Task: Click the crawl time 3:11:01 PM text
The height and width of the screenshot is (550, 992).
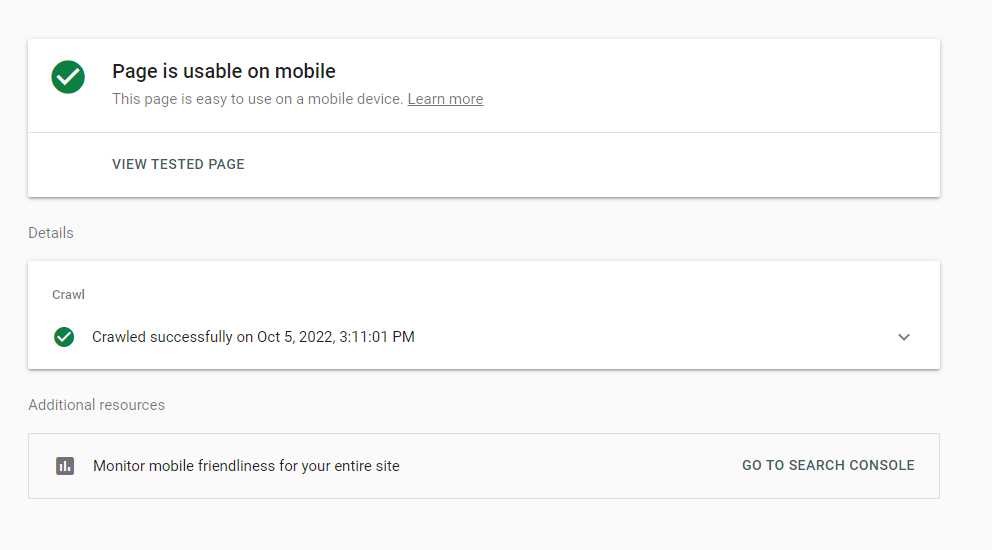Action: [377, 337]
